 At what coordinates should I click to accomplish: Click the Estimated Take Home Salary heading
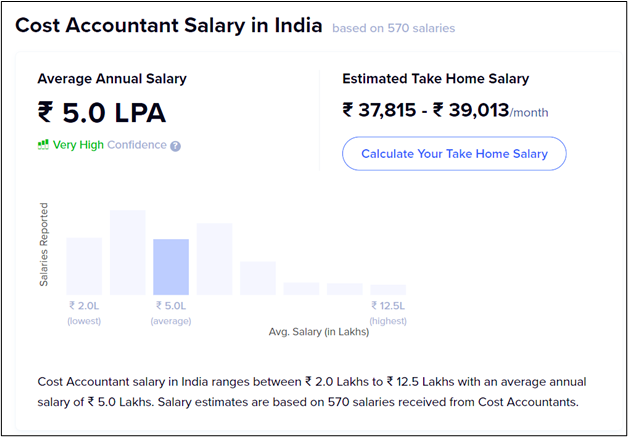click(x=436, y=79)
